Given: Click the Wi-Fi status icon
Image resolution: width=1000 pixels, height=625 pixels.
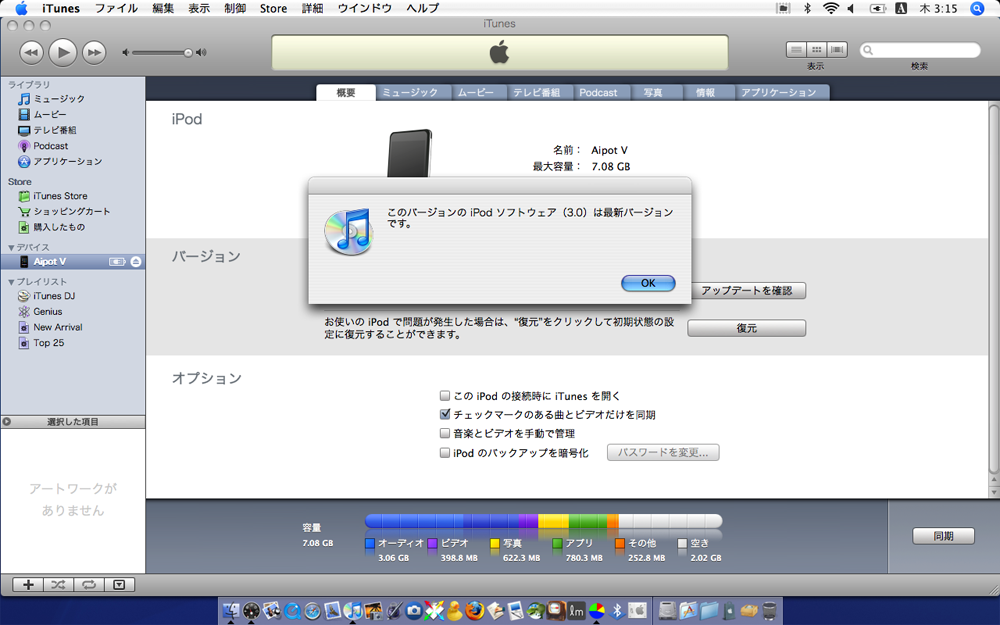Looking at the screenshot, I should (830, 8).
